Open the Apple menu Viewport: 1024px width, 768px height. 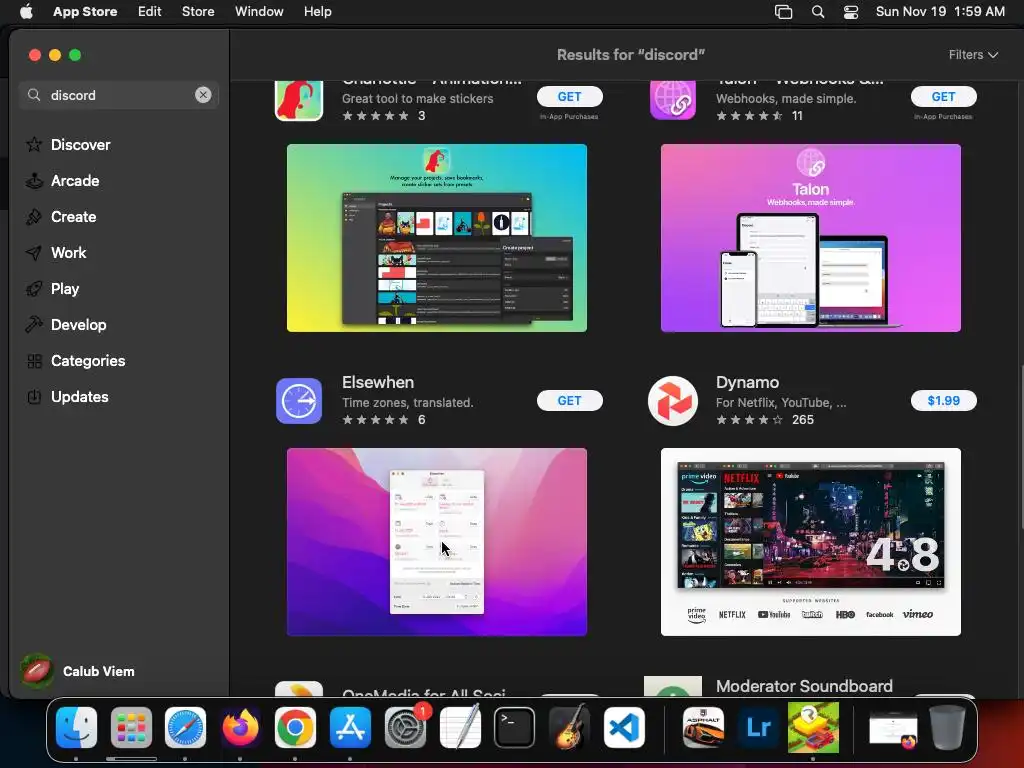coord(26,12)
